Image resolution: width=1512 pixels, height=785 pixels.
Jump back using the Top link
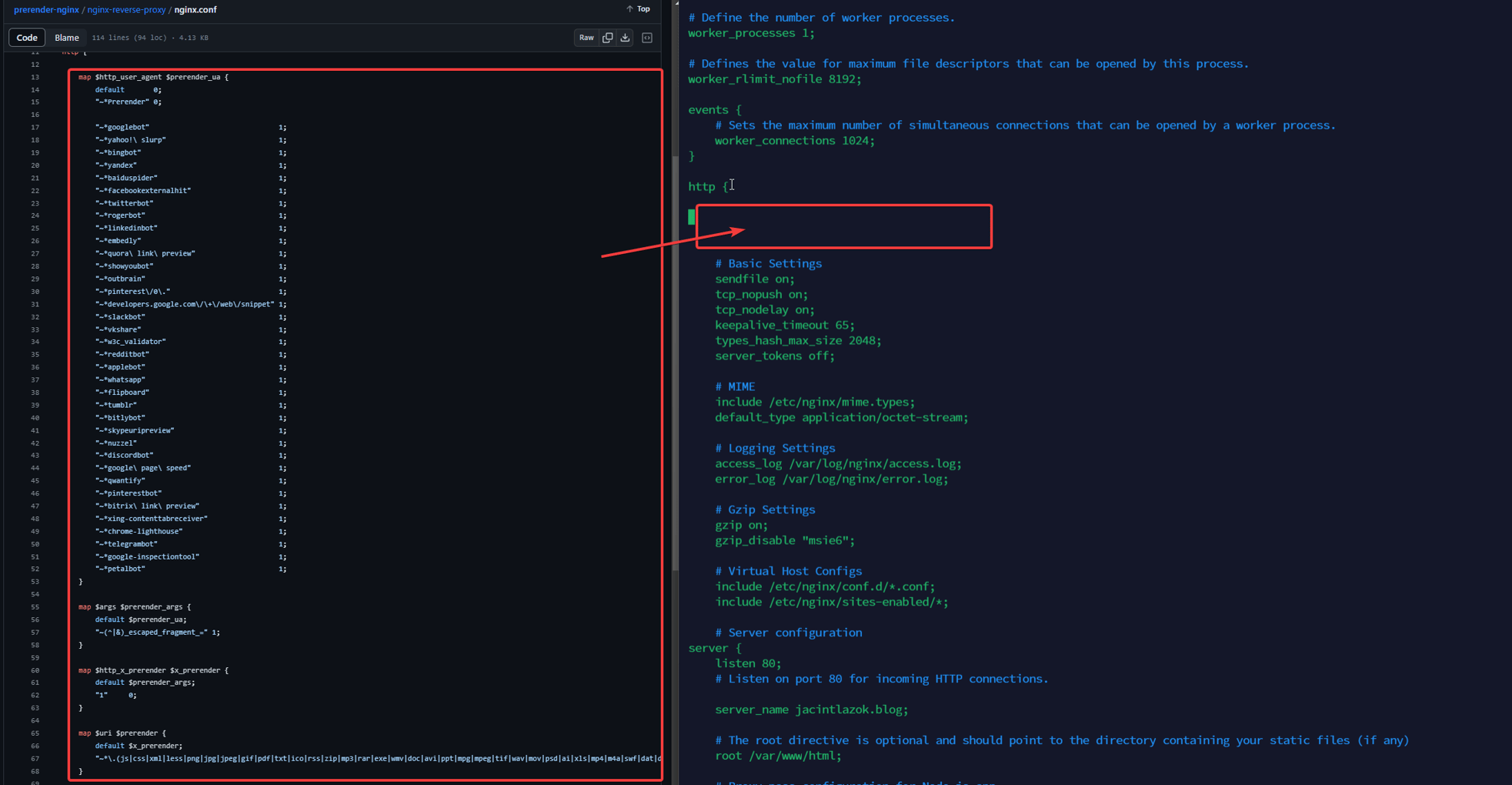coord(642,8)
